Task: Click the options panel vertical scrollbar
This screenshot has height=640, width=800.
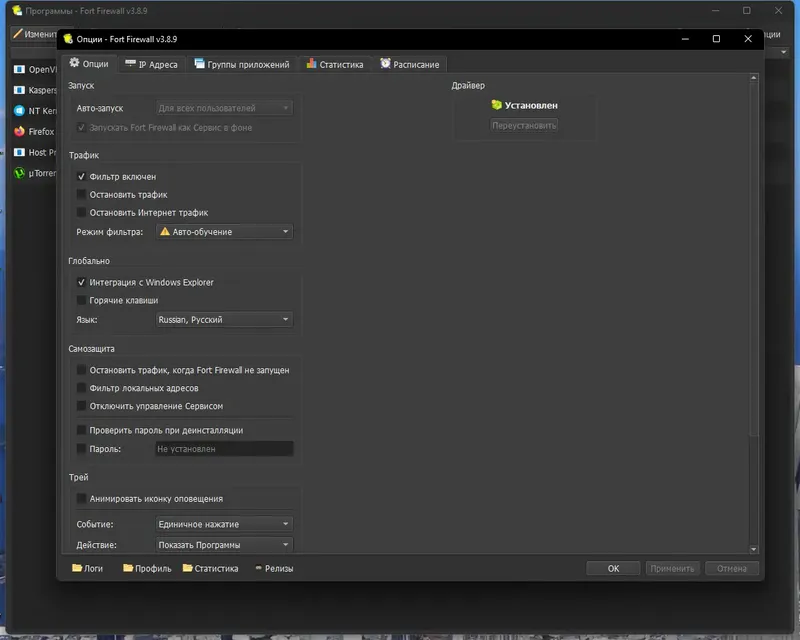Action: click(754, 259)
